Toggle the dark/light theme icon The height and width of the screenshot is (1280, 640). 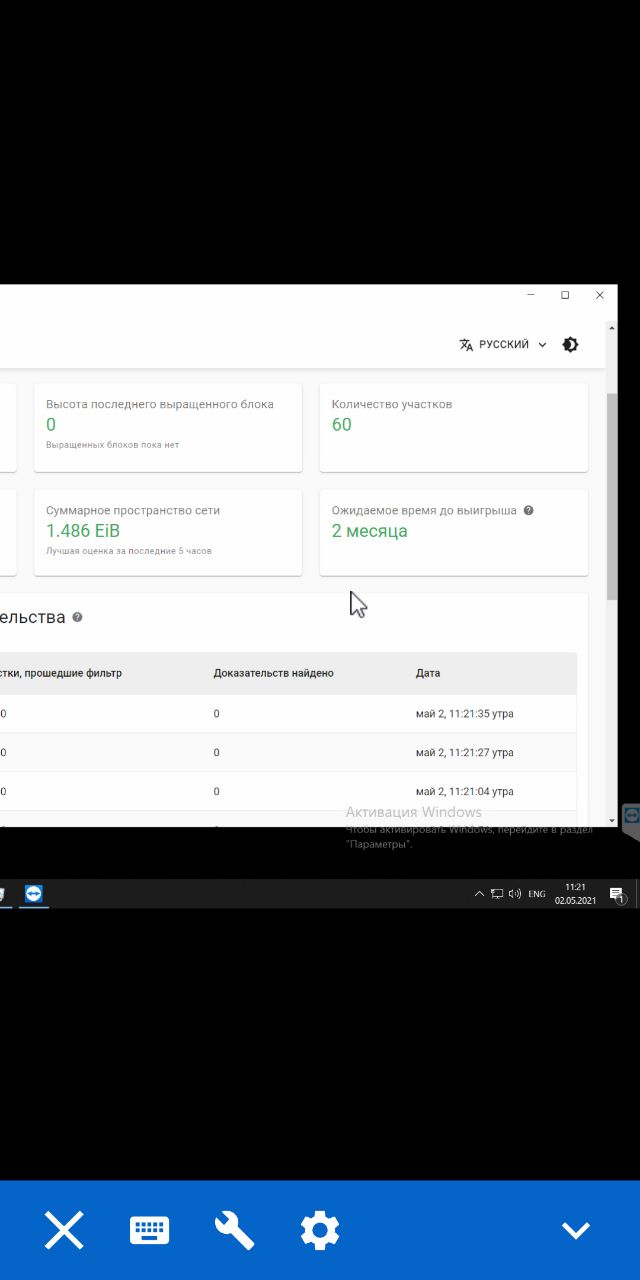point(570,344)
